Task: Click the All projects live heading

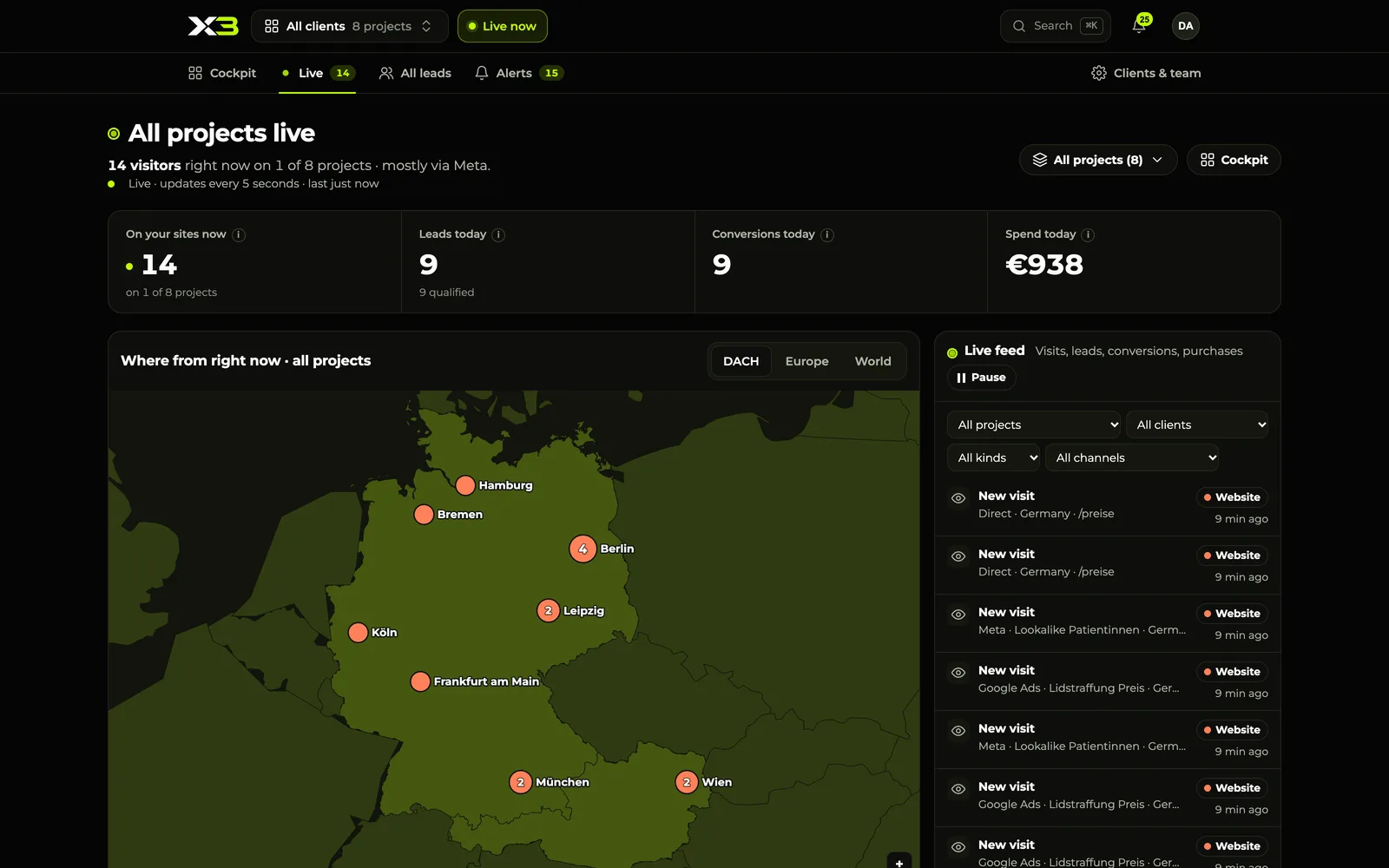Action: 221,133
